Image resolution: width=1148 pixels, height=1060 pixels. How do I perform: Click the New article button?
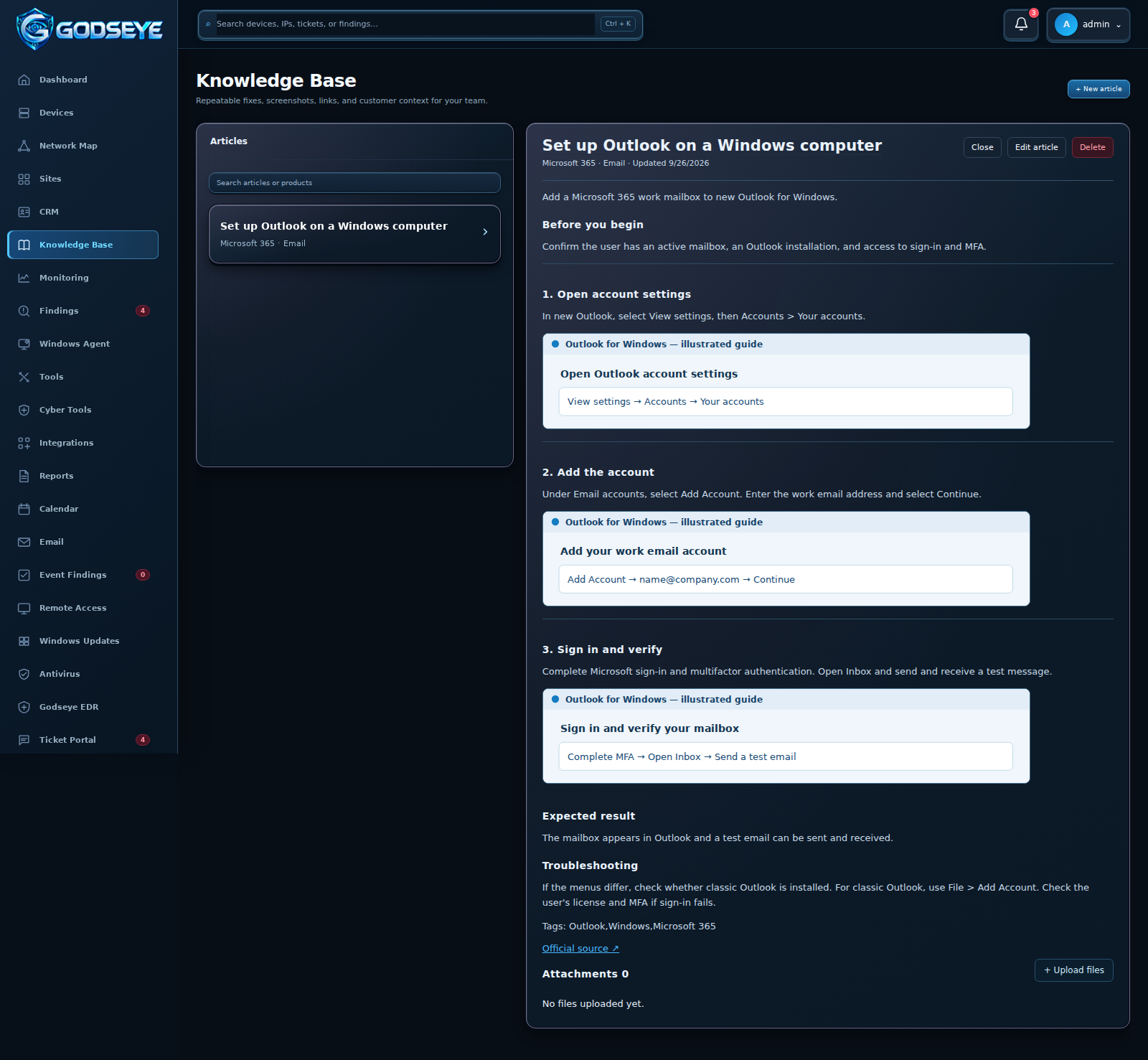coord(1098,89)
